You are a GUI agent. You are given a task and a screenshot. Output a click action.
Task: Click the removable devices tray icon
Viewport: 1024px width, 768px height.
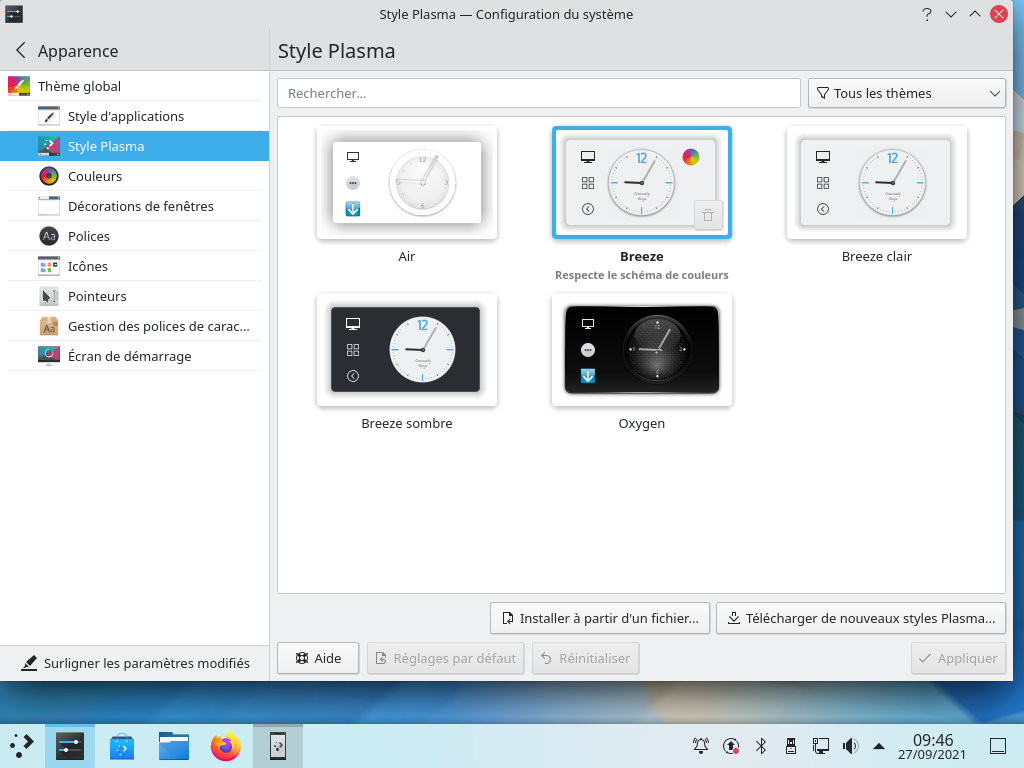(x=791, y=746)
